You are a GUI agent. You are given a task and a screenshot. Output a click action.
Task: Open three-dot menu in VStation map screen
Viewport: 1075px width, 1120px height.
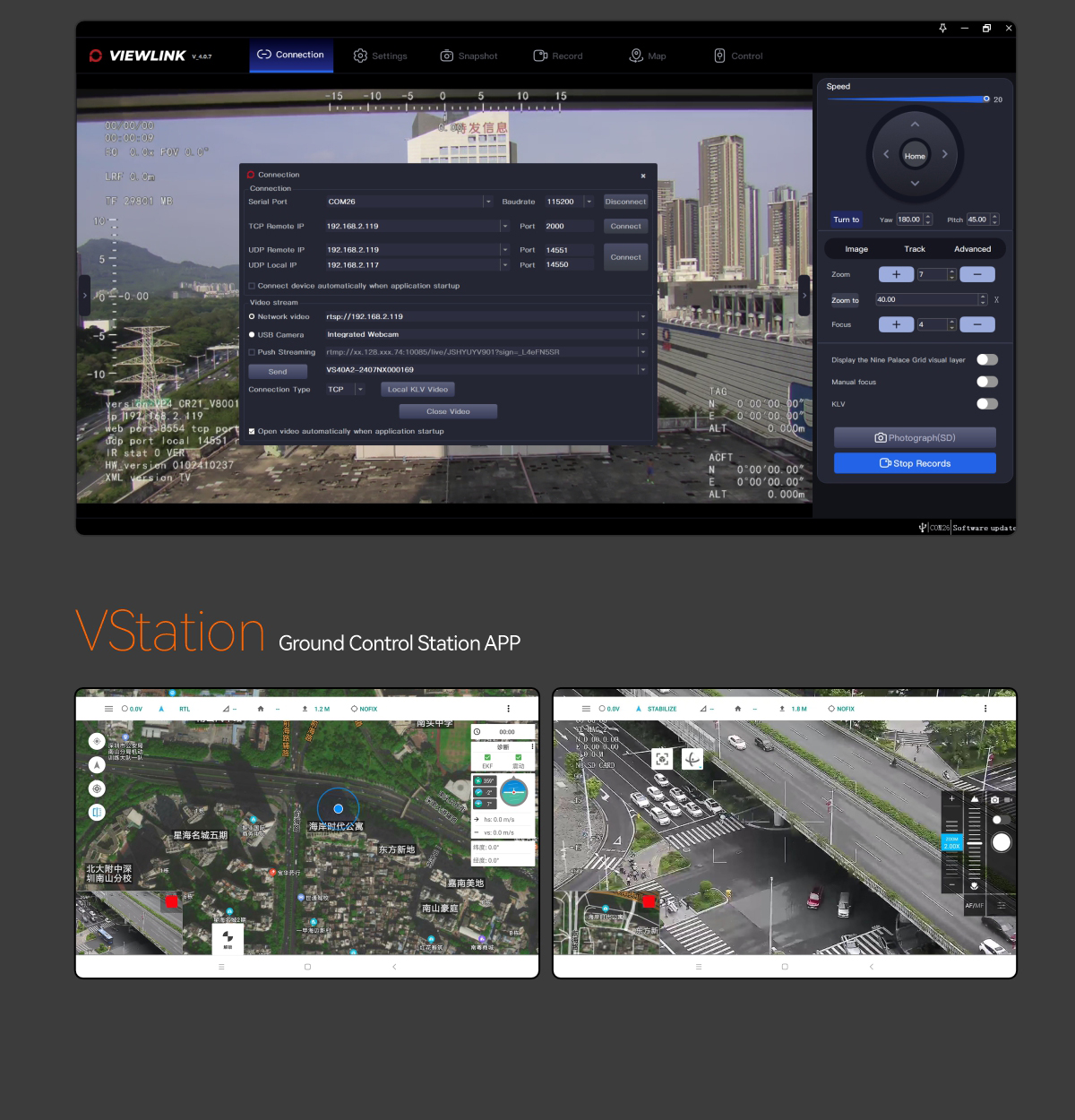pos(509,709)
